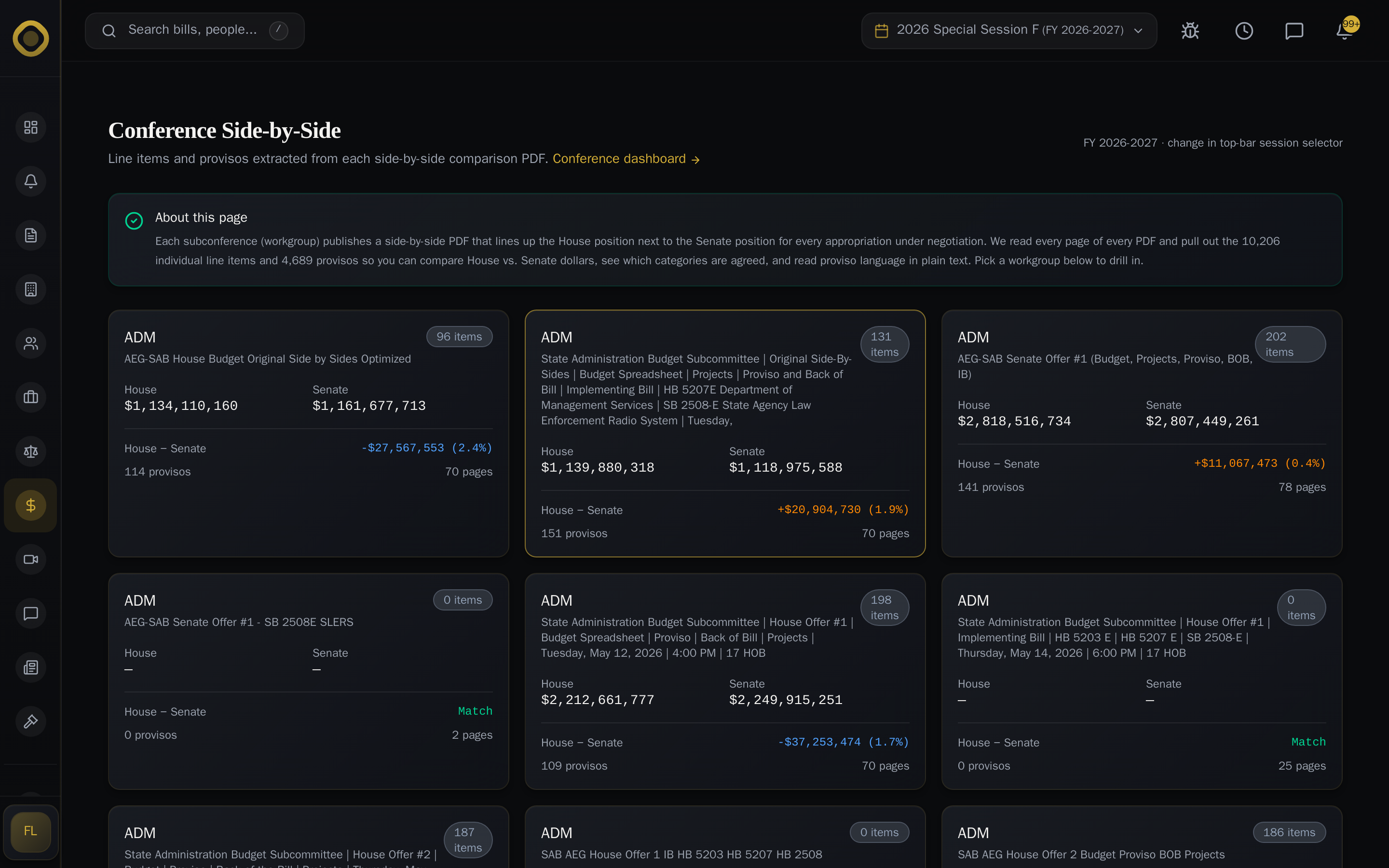The height and width of the screenshot is (868, 1389).
Task: Click the About this page title
Action: 201,217
